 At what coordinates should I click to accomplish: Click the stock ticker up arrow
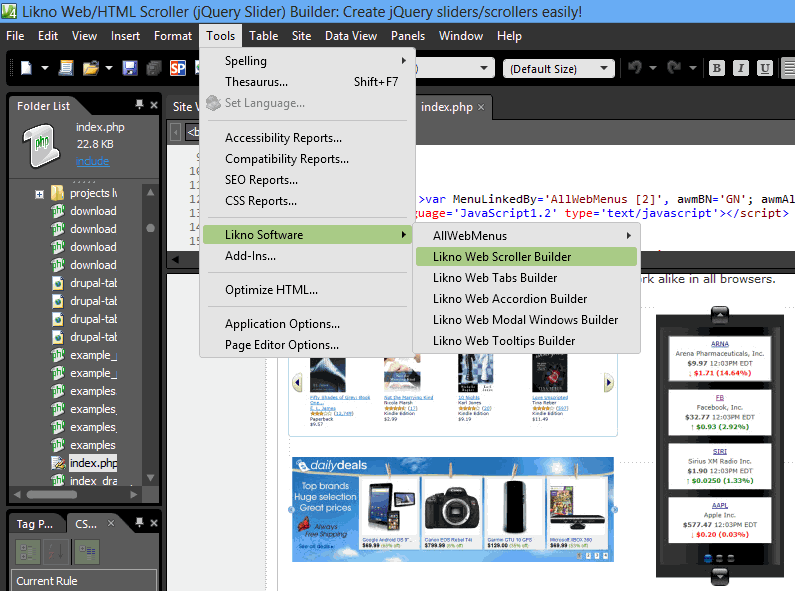(x=720, y=314)
